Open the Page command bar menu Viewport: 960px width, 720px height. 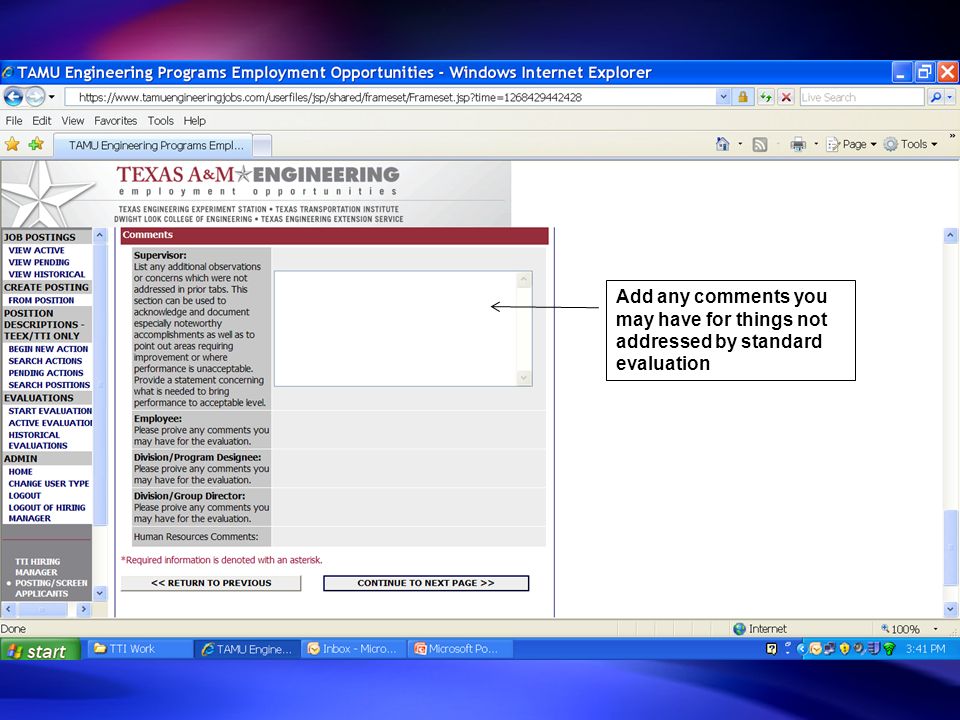pos(851,144)
